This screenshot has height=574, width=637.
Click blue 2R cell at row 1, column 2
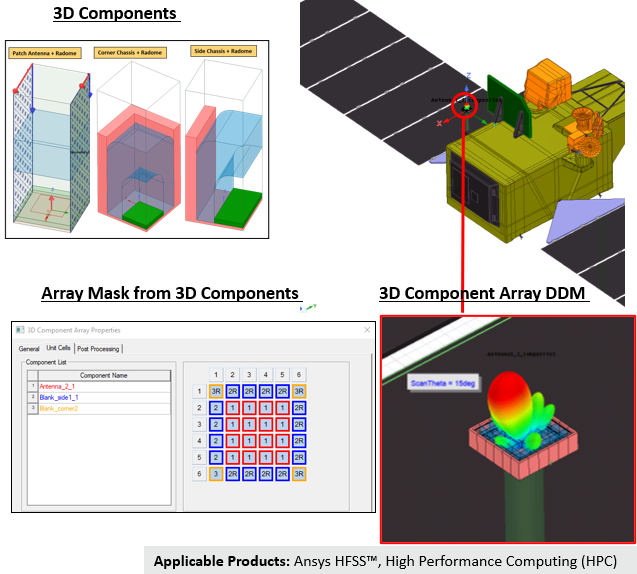coord(232,391)
